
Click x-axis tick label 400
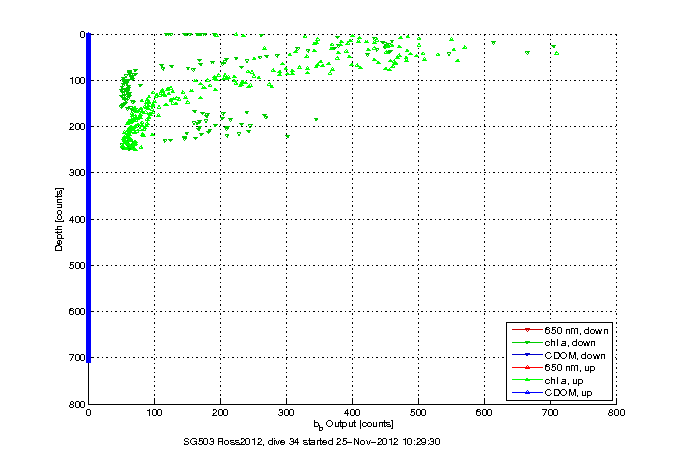[x=353, y=413]
